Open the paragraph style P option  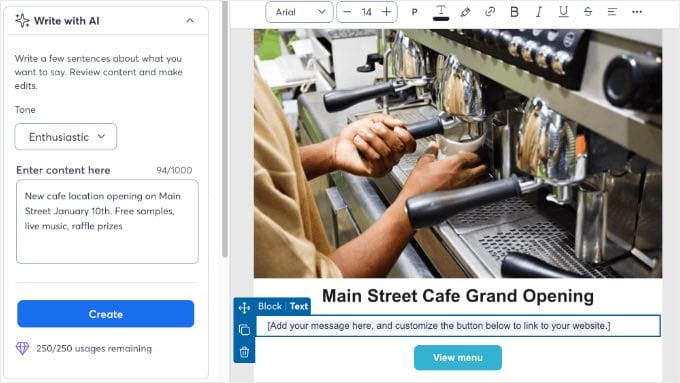415,12
